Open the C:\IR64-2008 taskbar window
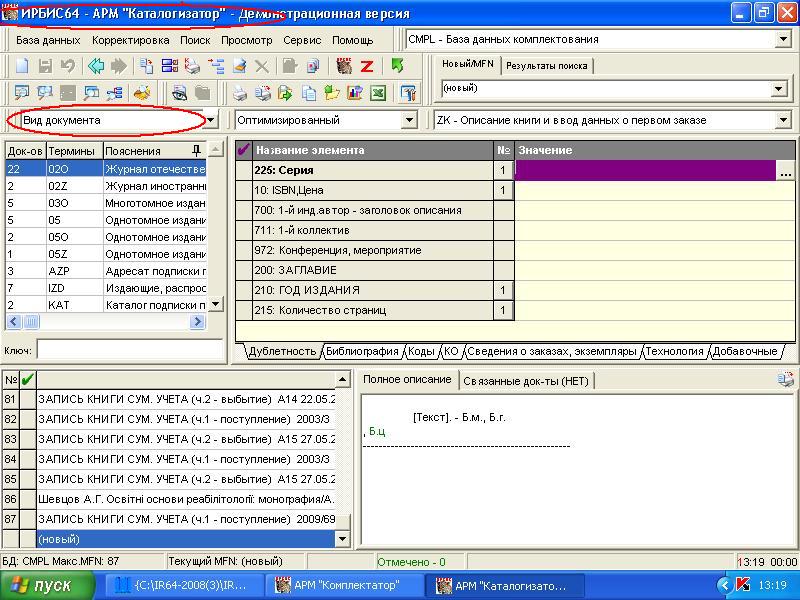The height and width of the screenshot is (600, 800). pyautogui.click(x=184, y=585)
